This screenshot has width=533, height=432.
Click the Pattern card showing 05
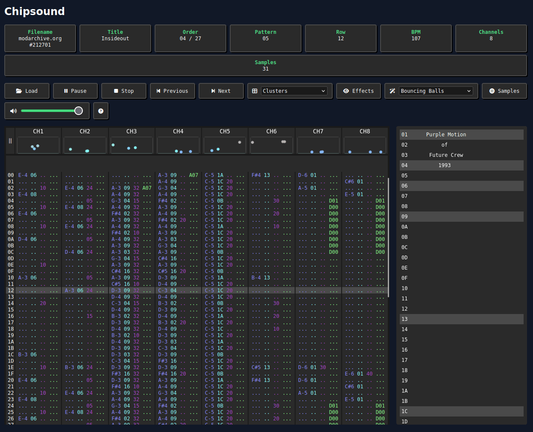click(x=265, y=38)
